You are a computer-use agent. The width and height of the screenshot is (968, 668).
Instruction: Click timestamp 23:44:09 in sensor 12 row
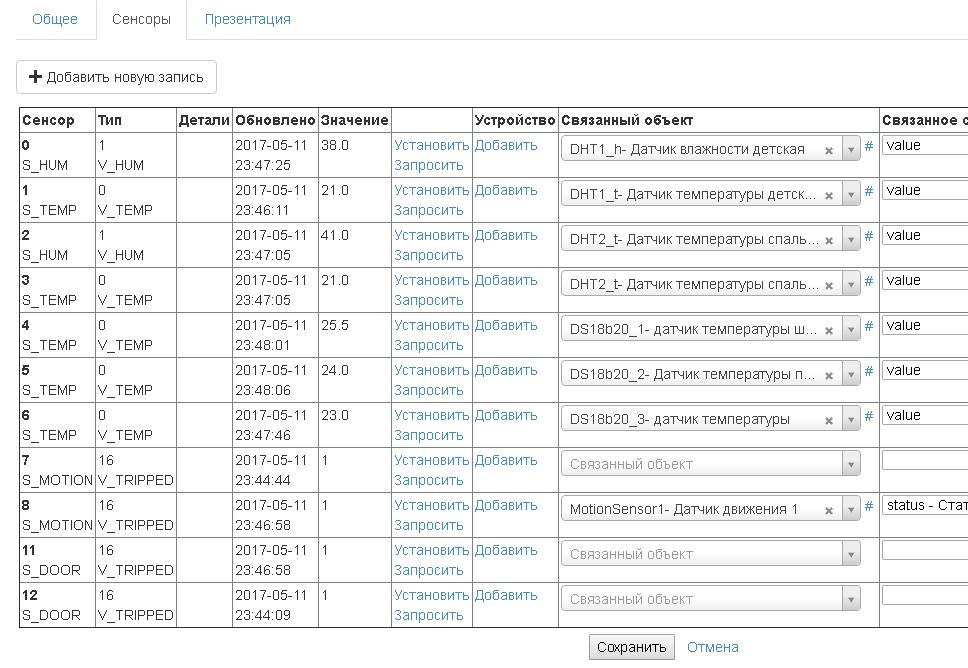click(262, 616)
